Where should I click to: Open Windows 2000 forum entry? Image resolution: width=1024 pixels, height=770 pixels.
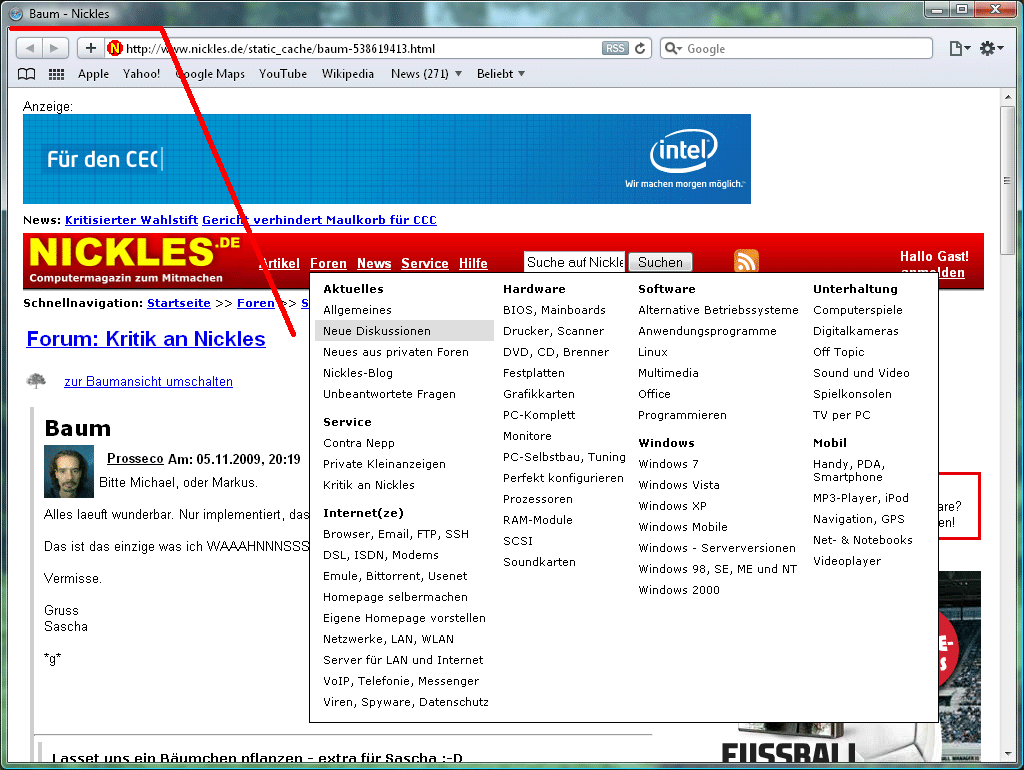679,590
